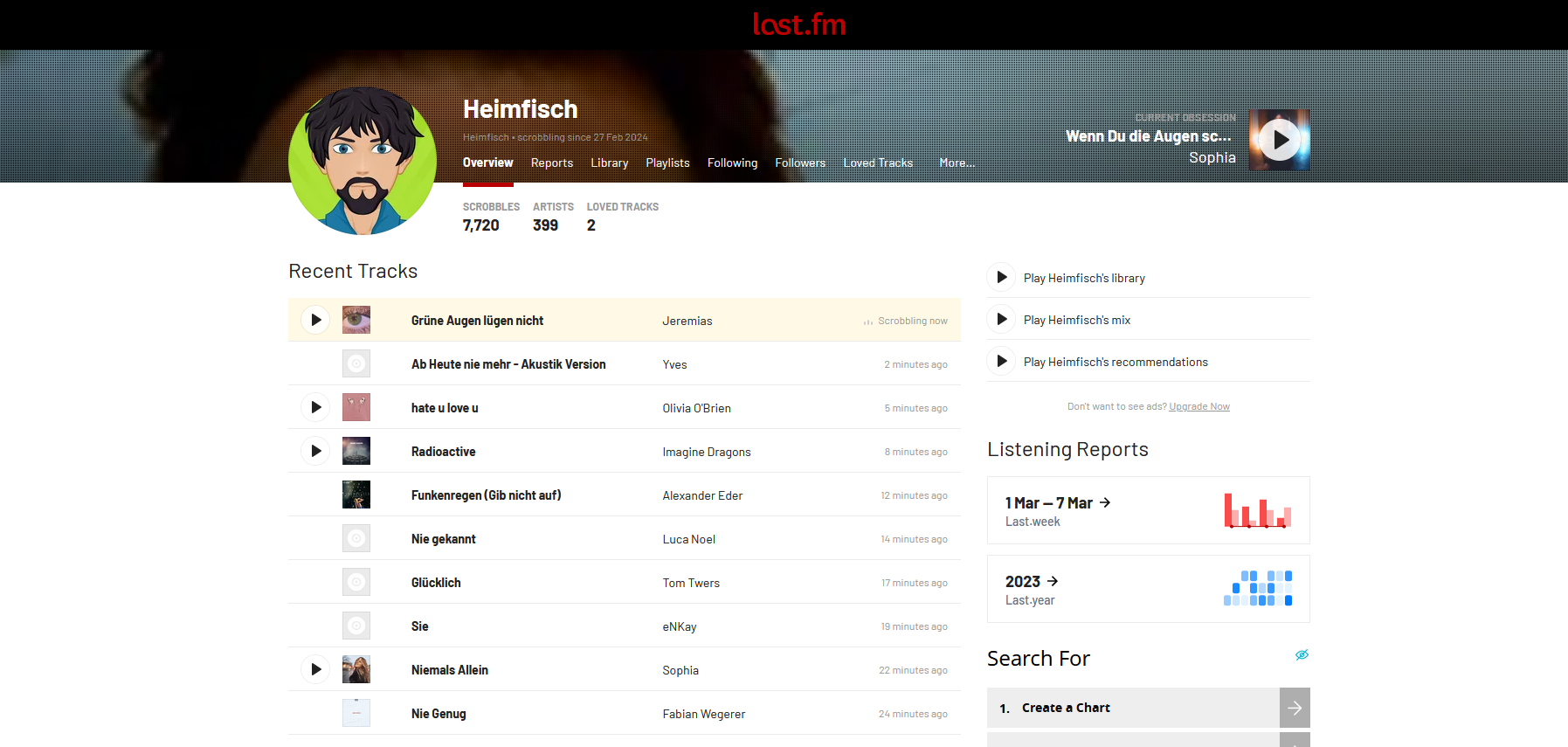Viewport: 1568px width, 747px height.
Task: Open artists count 399
Action: click(x=545, y=225)
